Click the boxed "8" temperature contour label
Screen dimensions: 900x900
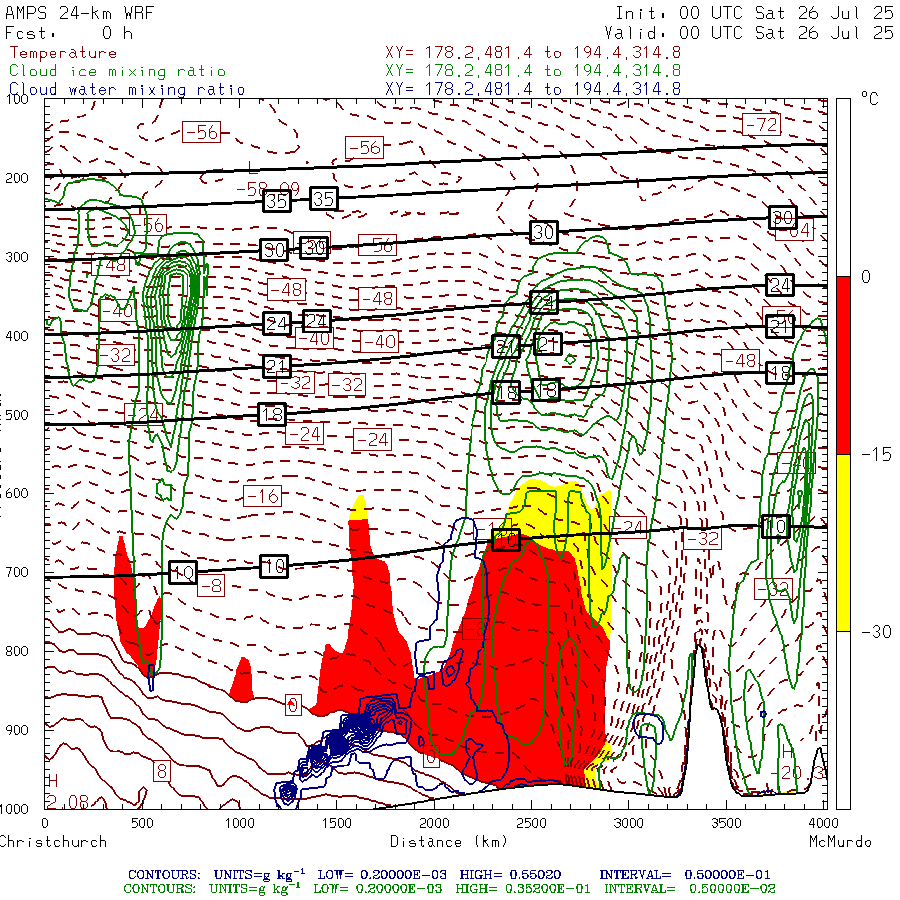(161, 771)
